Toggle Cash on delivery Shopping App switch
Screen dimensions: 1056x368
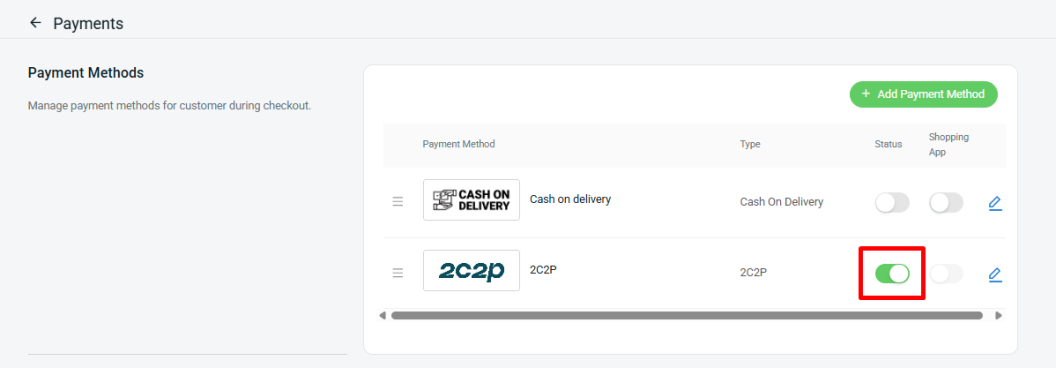(x=946, y=203)
